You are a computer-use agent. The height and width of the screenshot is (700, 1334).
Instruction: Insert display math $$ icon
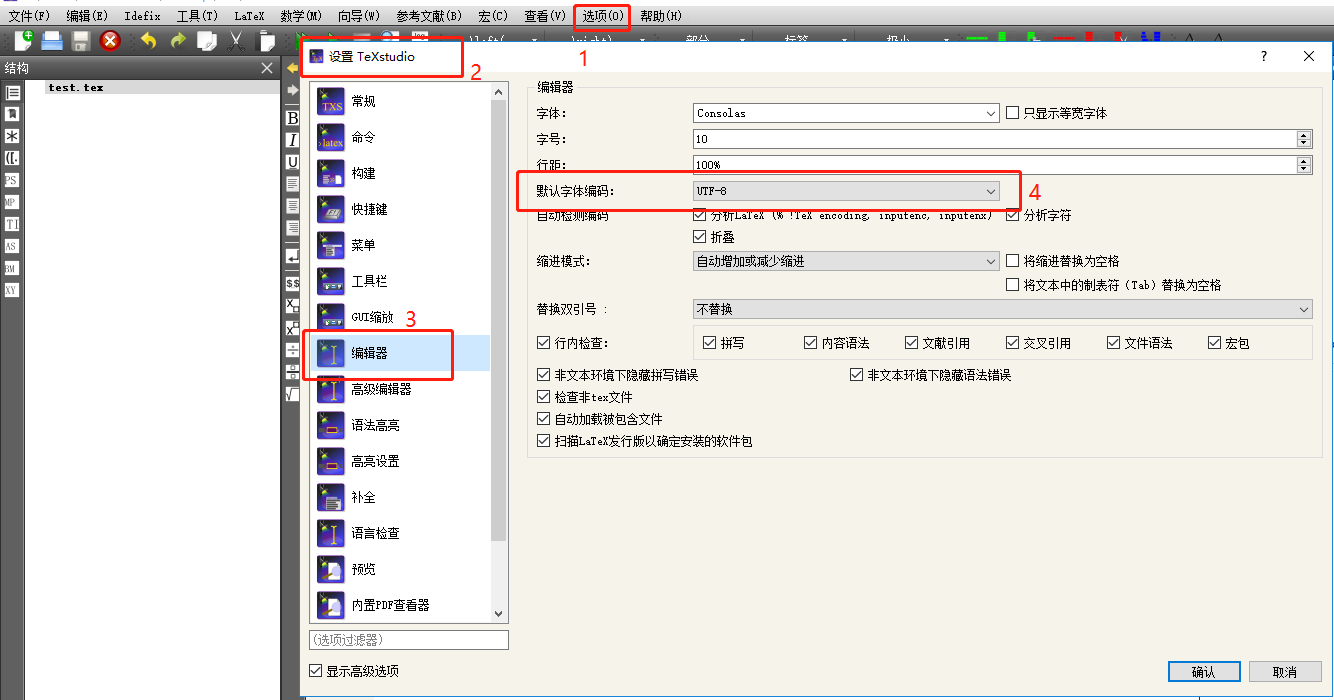(x=292, y=284)
